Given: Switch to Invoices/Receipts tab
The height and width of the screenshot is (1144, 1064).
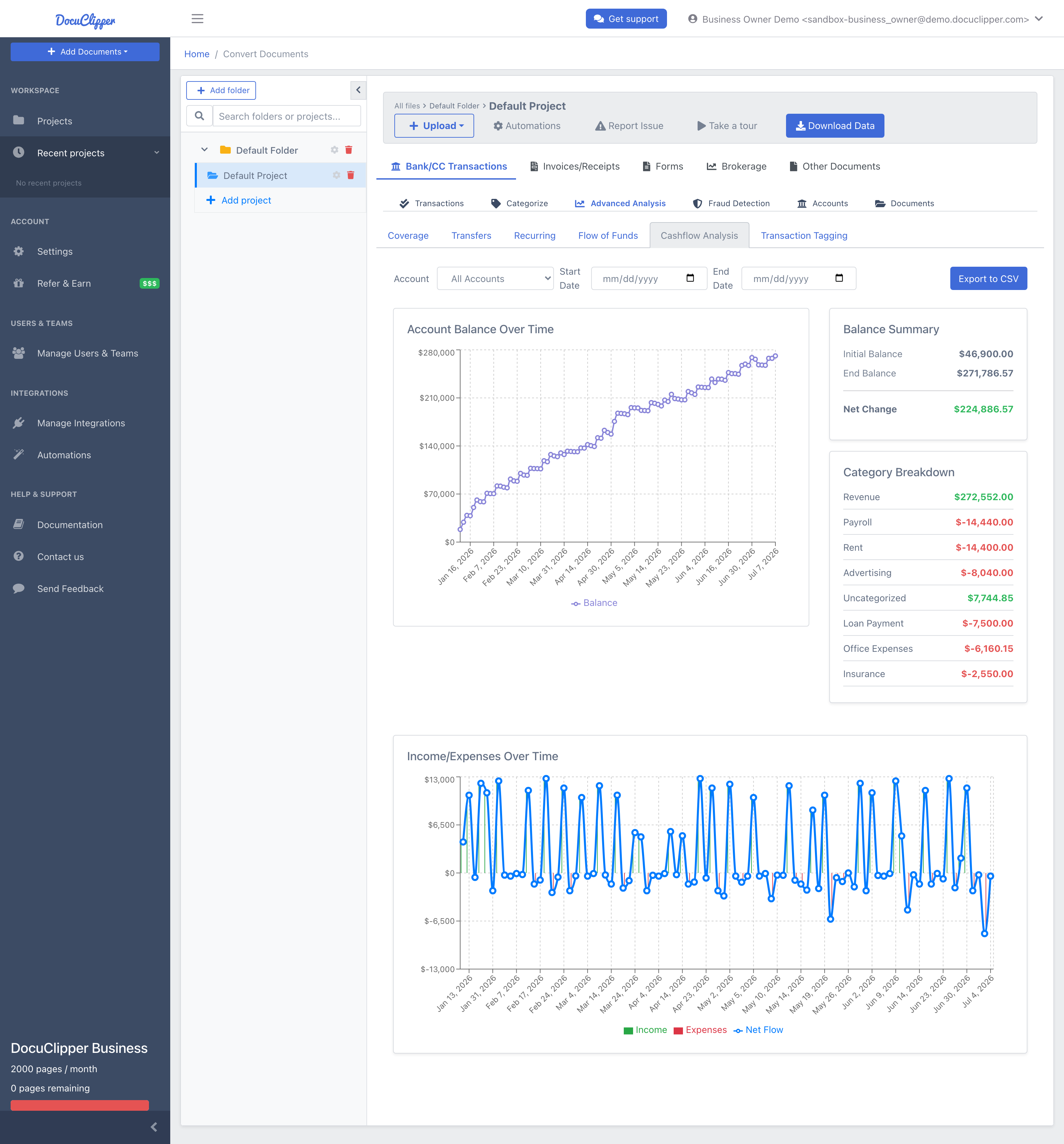Looking at the screenshot, I should tap(574, 166).
